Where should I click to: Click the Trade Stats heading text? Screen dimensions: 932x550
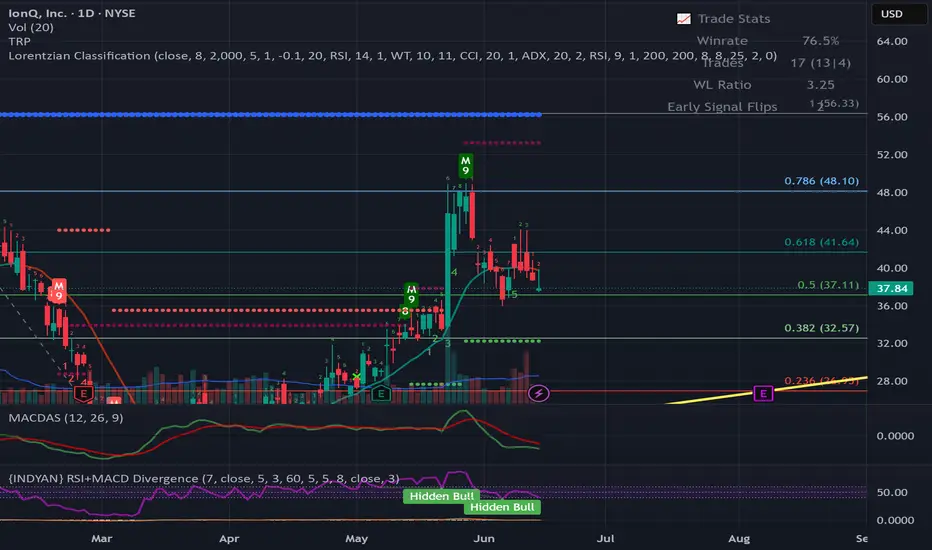[x=733, y=19]
